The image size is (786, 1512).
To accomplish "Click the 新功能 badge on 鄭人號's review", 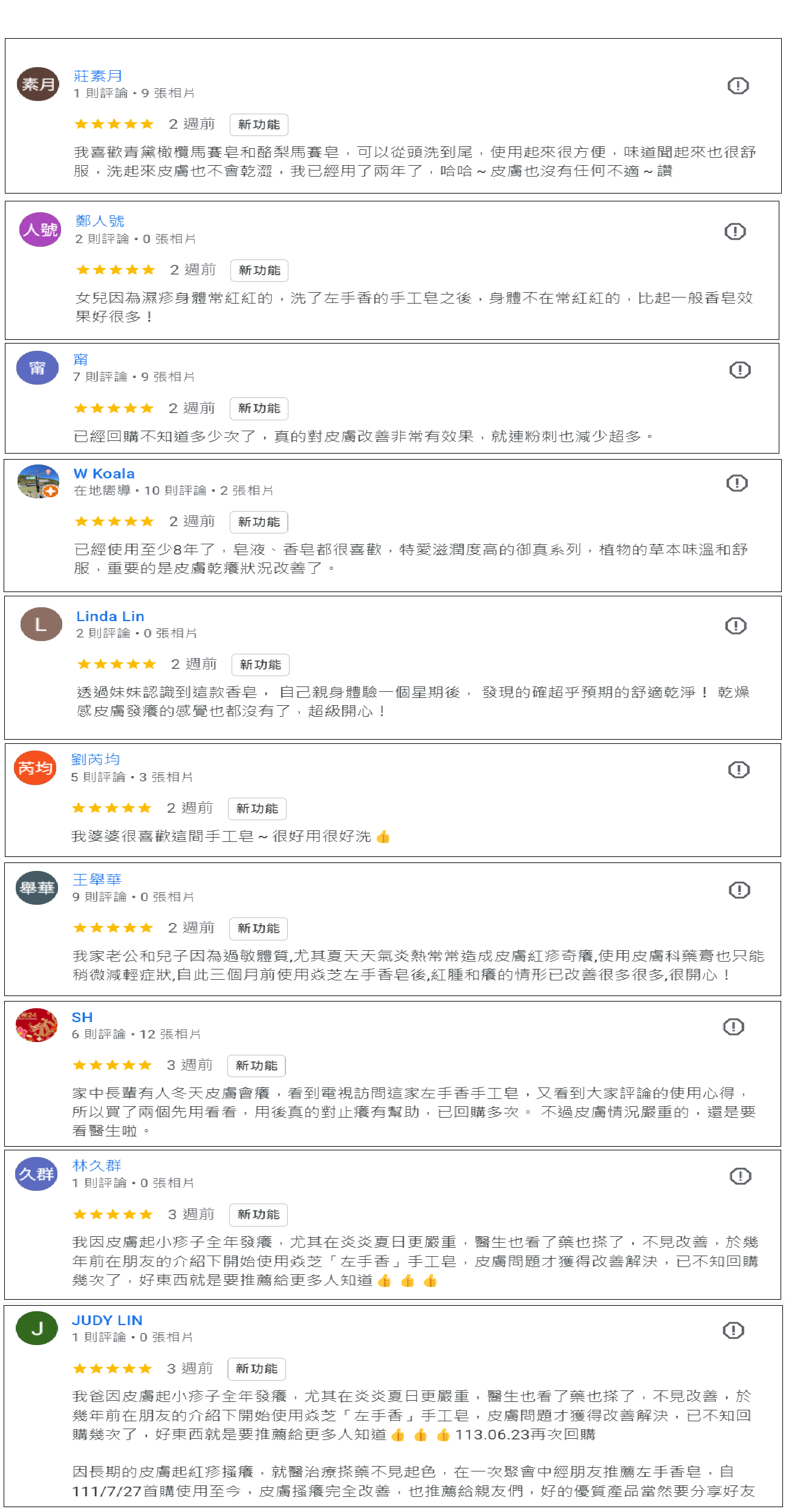I will pos(259,270).
